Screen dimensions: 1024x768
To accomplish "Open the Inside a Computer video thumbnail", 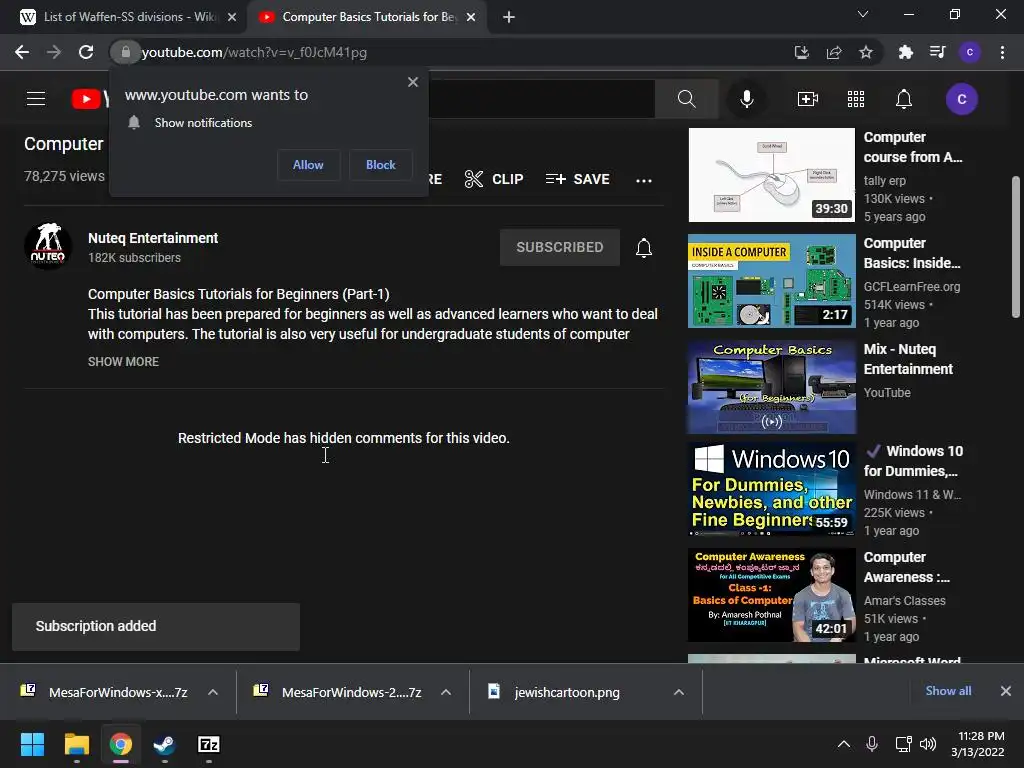I will click(771, 281).
